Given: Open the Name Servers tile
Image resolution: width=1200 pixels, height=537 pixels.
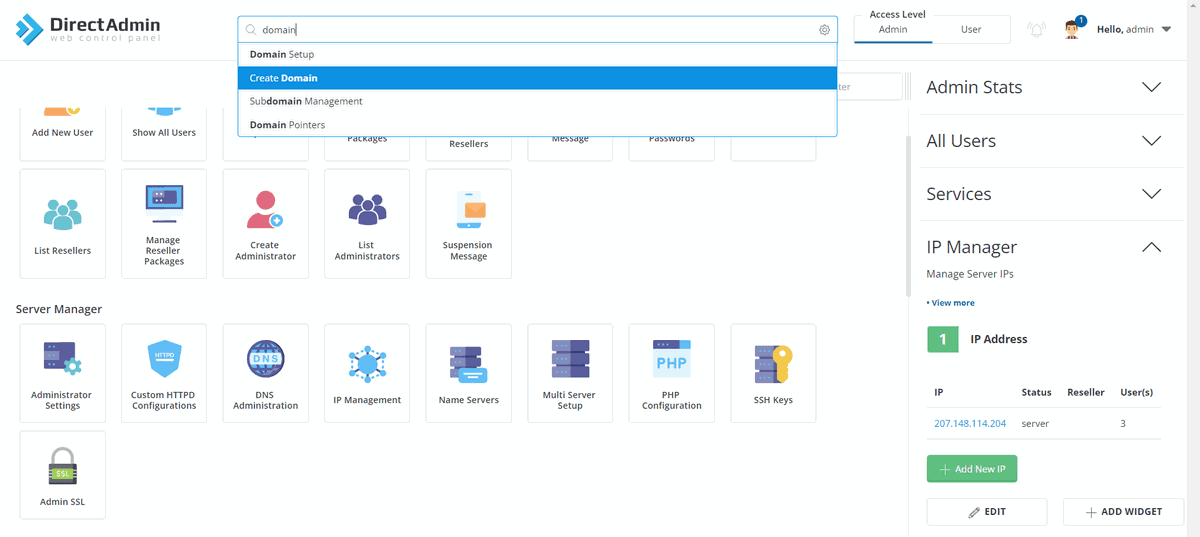Looking at the screenshot, I should [468, 373].
